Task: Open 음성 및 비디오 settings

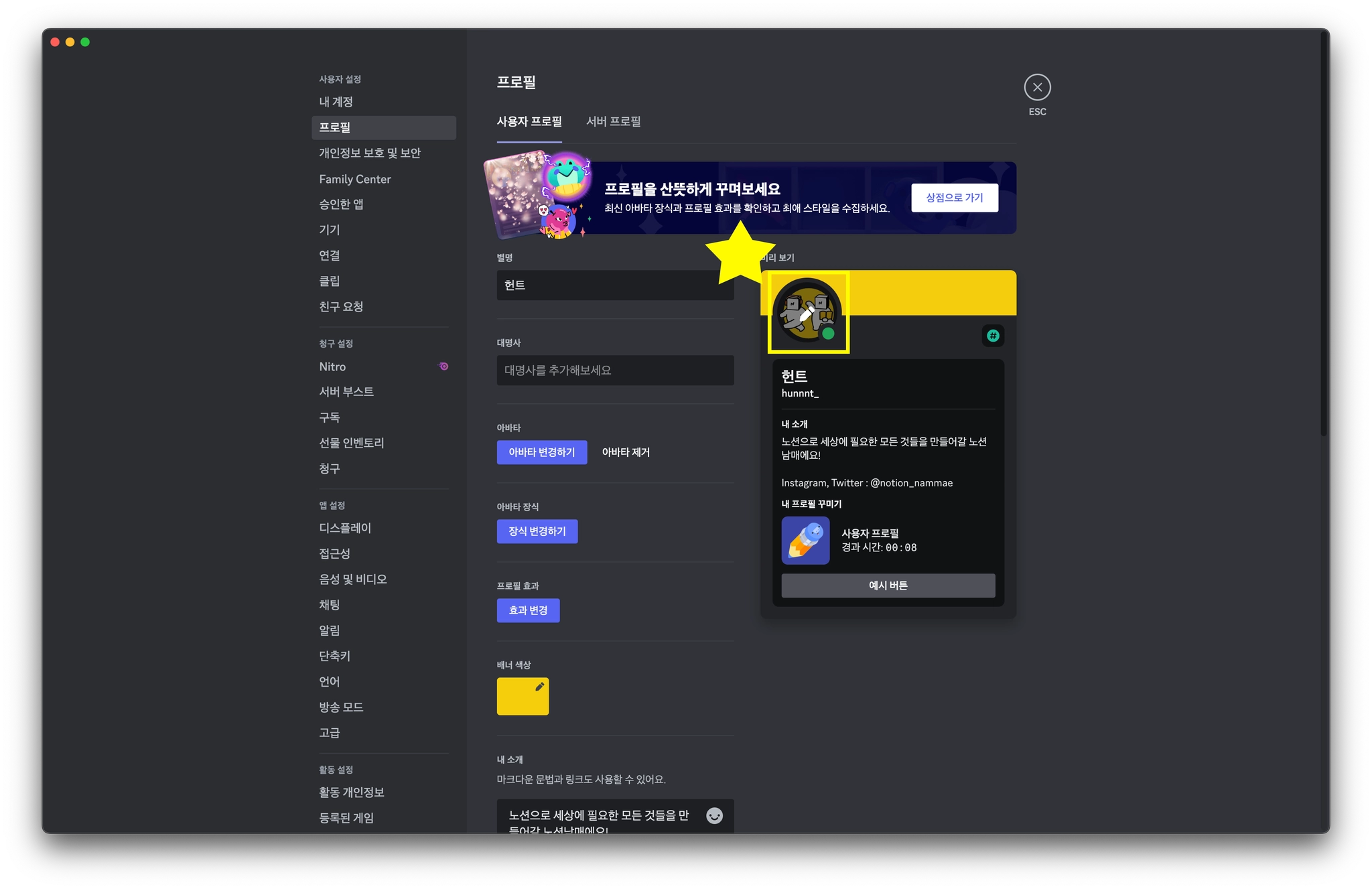Action: [352, 579]
